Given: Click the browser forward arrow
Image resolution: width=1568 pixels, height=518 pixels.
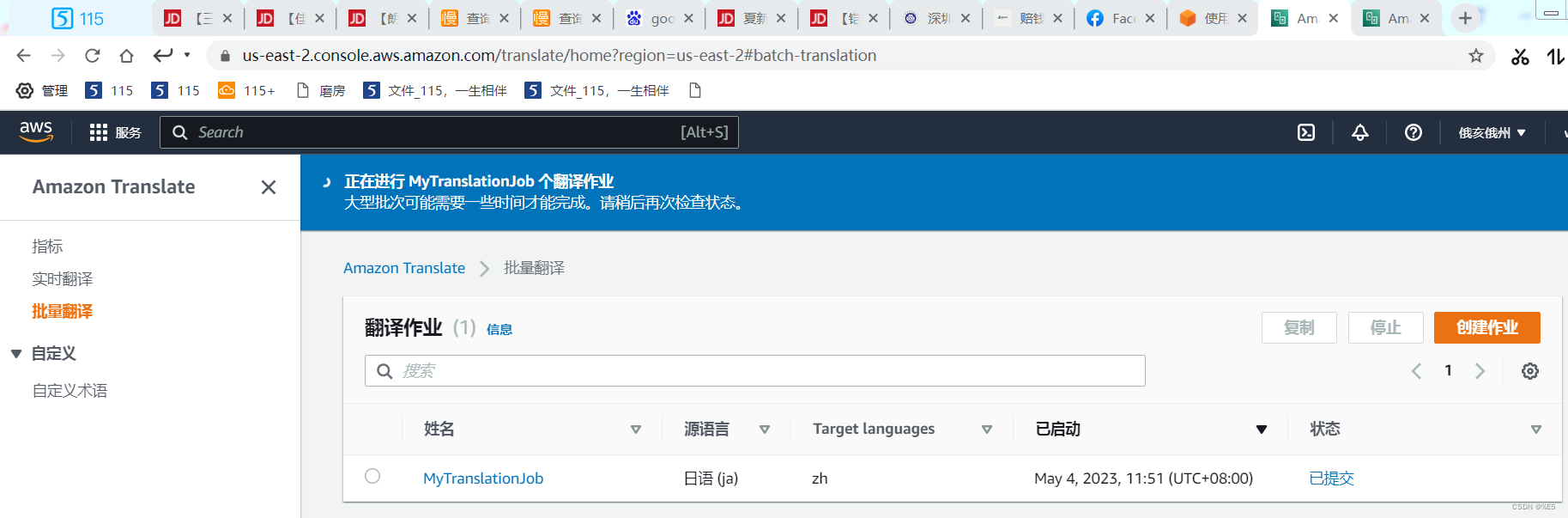Looking at the screenshot, I should 58,56.
